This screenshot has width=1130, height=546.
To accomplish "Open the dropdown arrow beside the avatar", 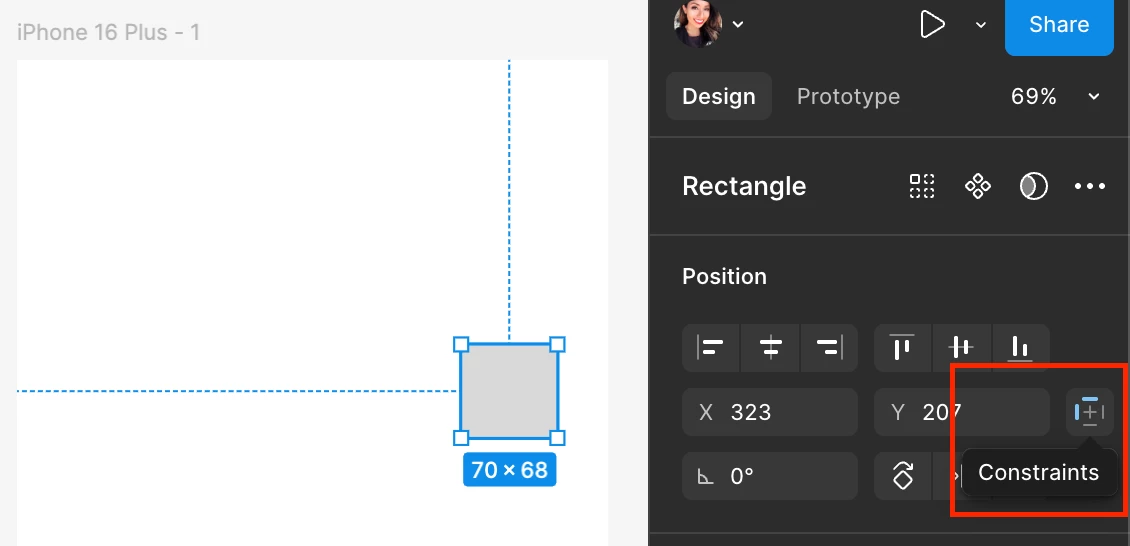I will coord(737,24).
